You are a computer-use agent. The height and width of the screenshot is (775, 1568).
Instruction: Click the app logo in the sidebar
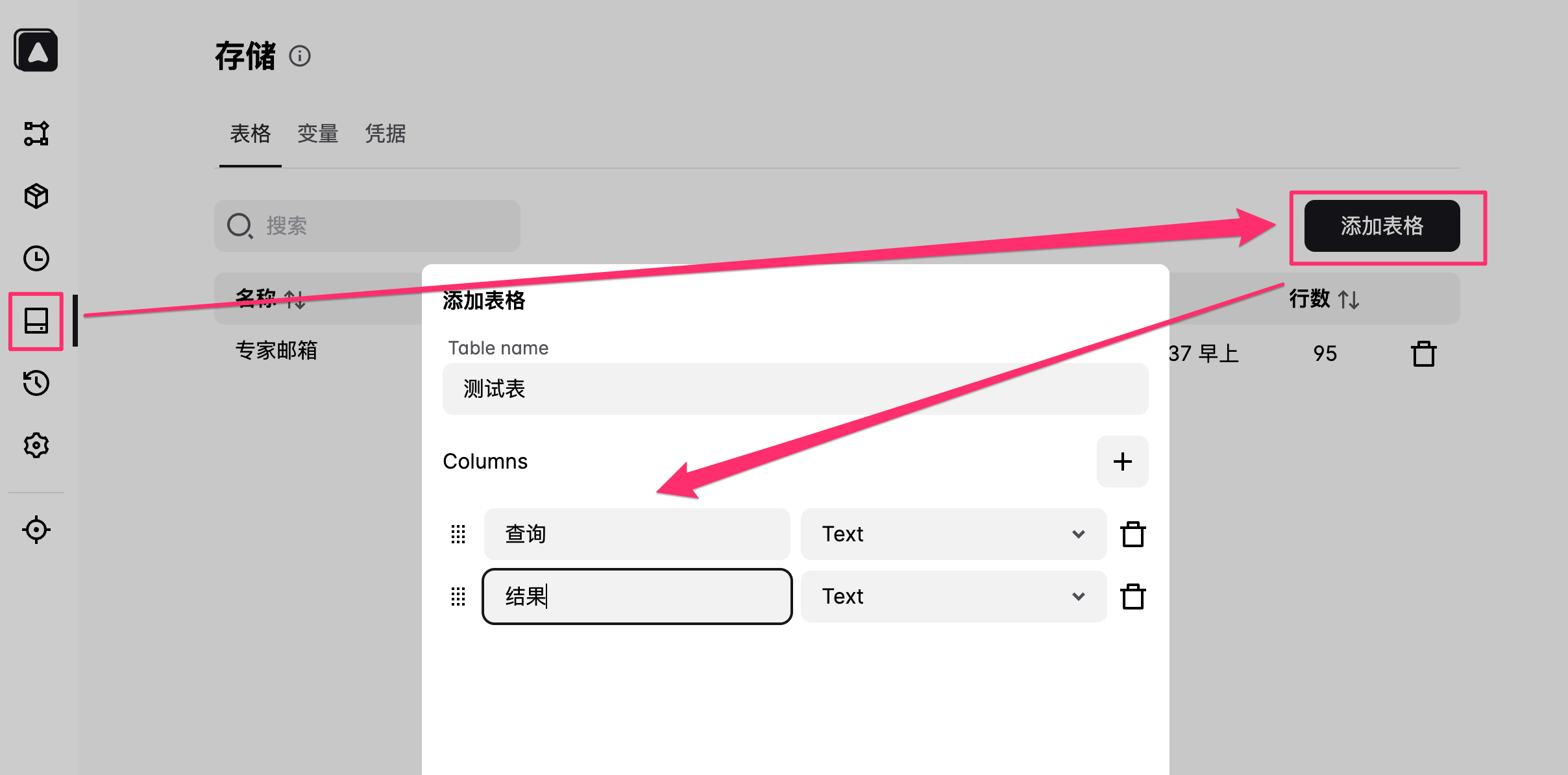(x=36, y=51)
